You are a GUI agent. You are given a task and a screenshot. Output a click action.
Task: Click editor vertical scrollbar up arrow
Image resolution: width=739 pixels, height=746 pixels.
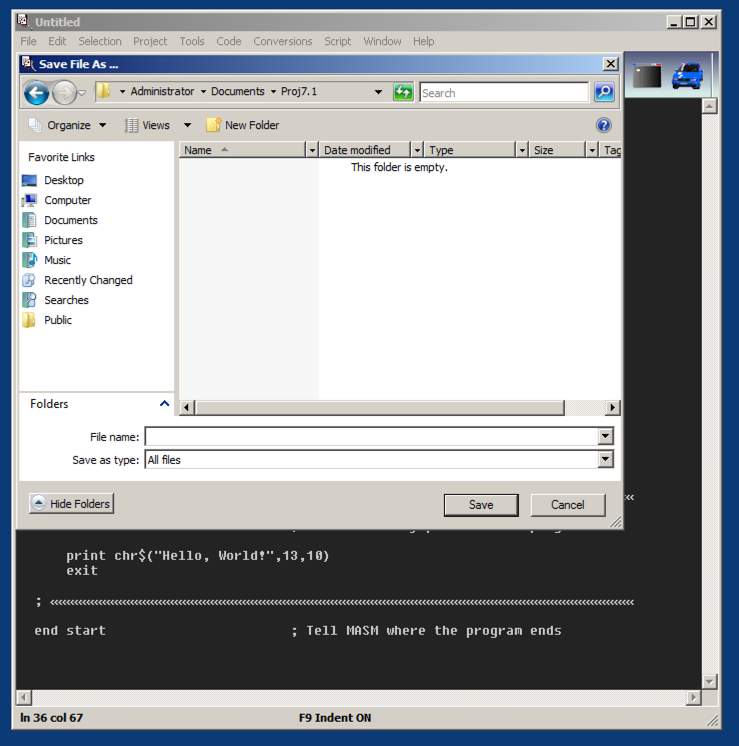click(709, 106)
